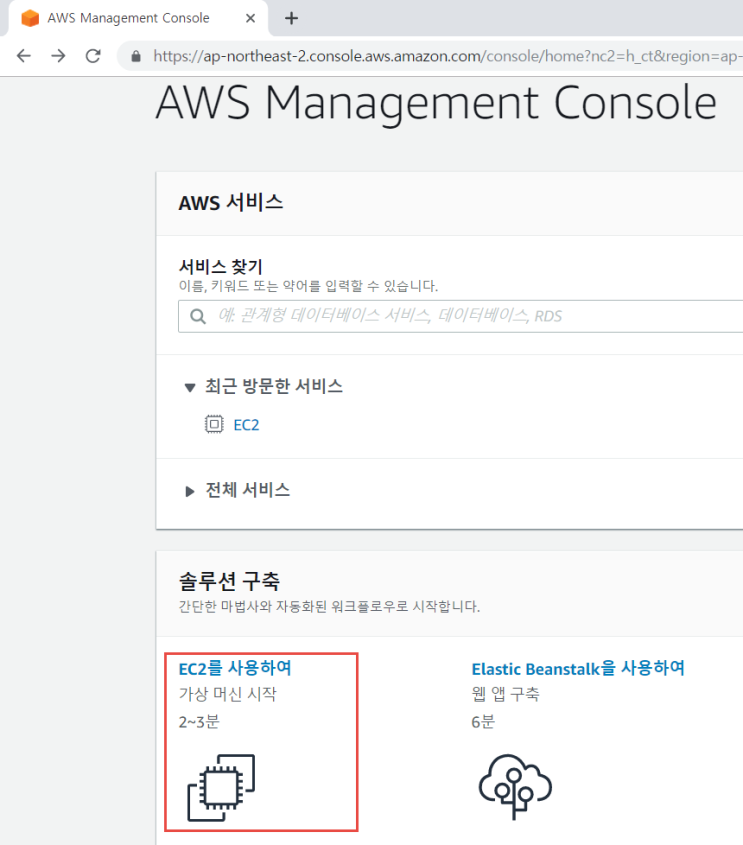Click the Elastic Beanstalk cloud tree icon
Image resolution: width=743 pixels, height=845 pixels.
pyautogui.click(x=515, y=786)
